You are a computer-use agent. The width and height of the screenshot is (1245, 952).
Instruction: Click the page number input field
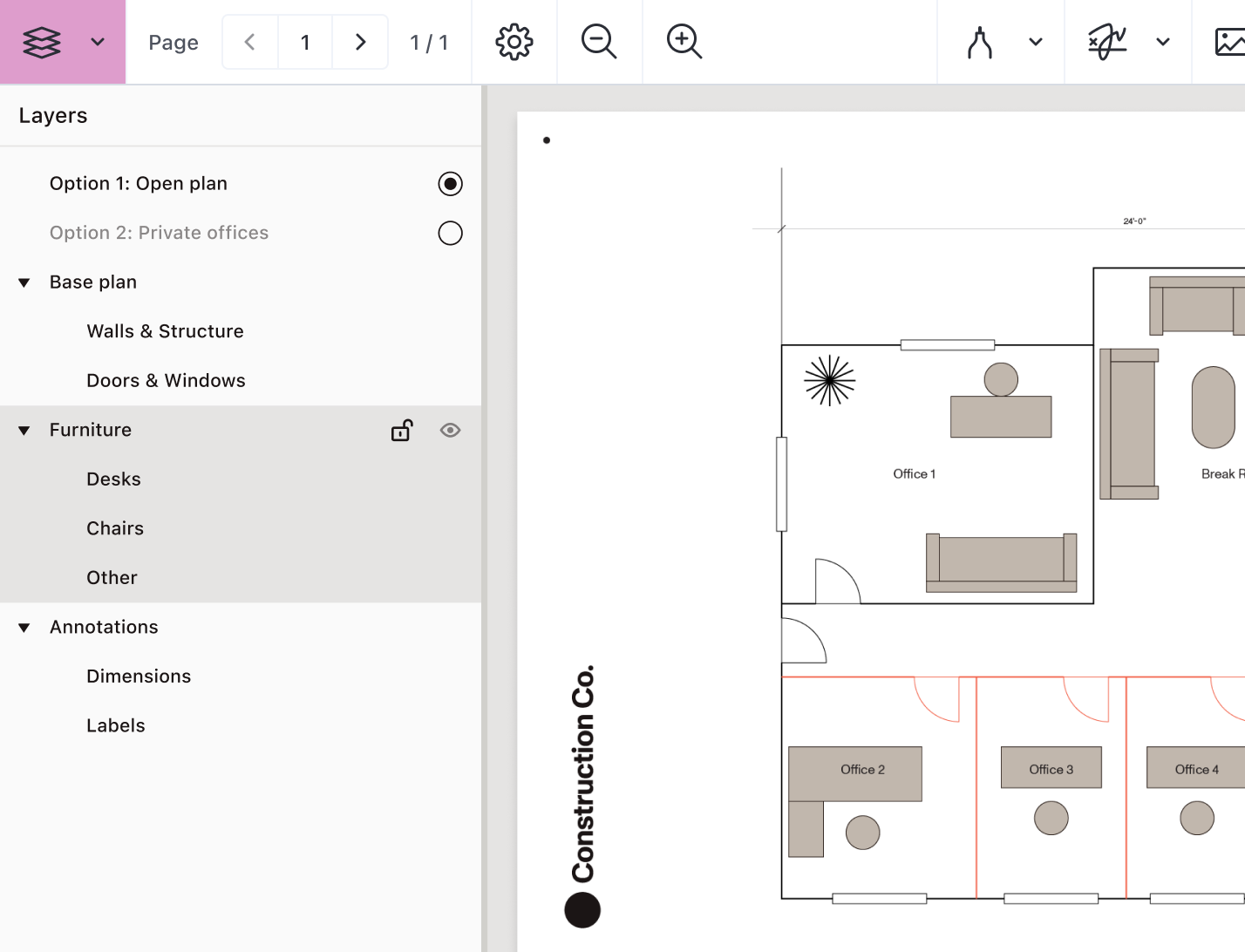pyautogui.click(x=305, y=42)
